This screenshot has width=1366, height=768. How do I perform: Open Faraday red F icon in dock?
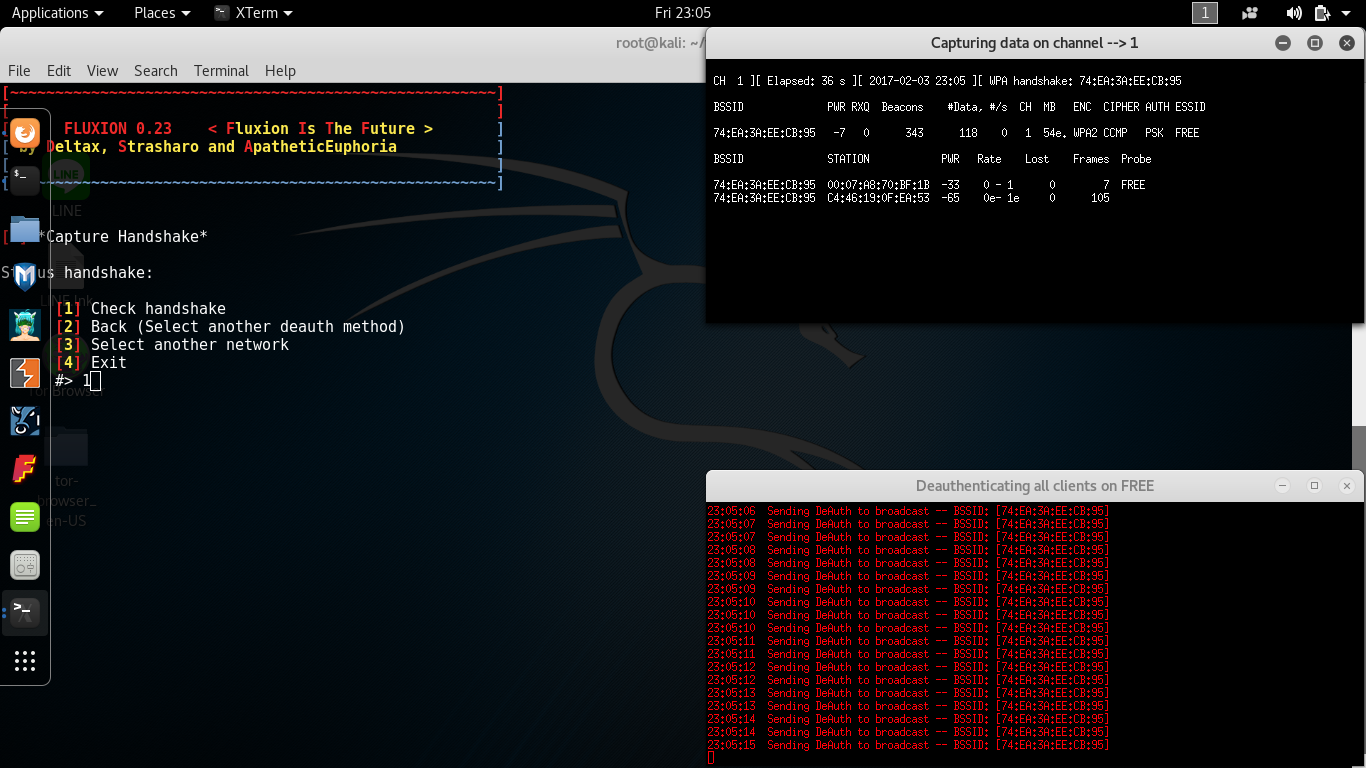pyautogui.click(x=25, y=469)
